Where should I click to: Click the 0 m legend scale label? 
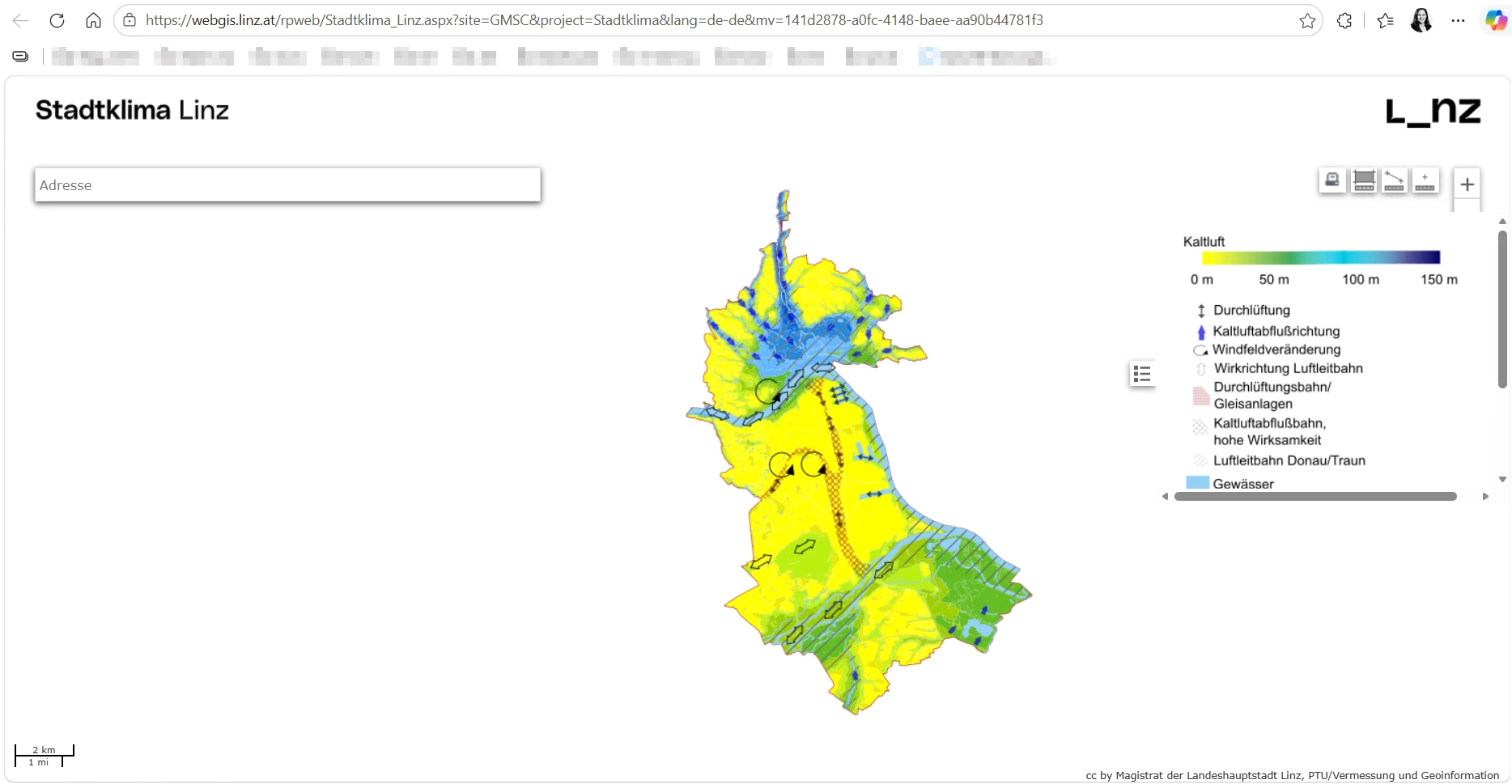[x=1201, y=280]
